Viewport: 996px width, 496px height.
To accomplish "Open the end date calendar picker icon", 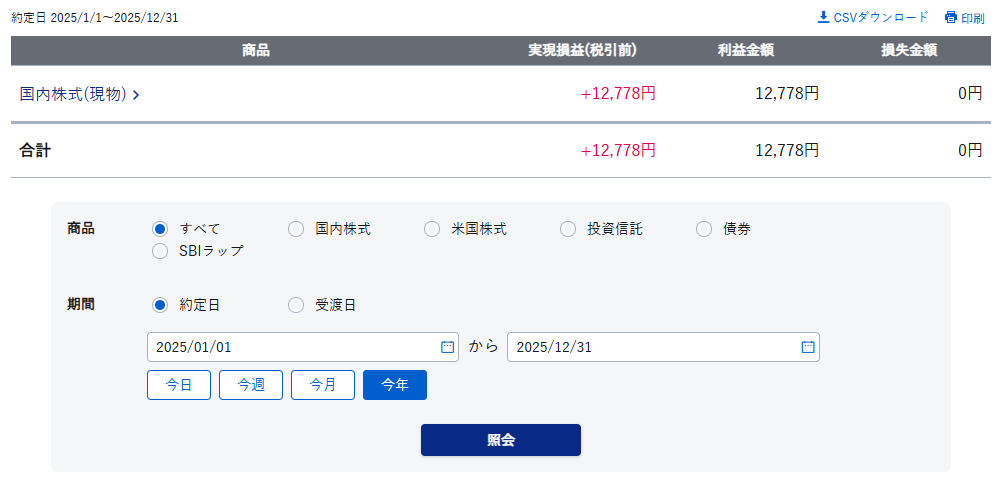I will coord(807,347).
